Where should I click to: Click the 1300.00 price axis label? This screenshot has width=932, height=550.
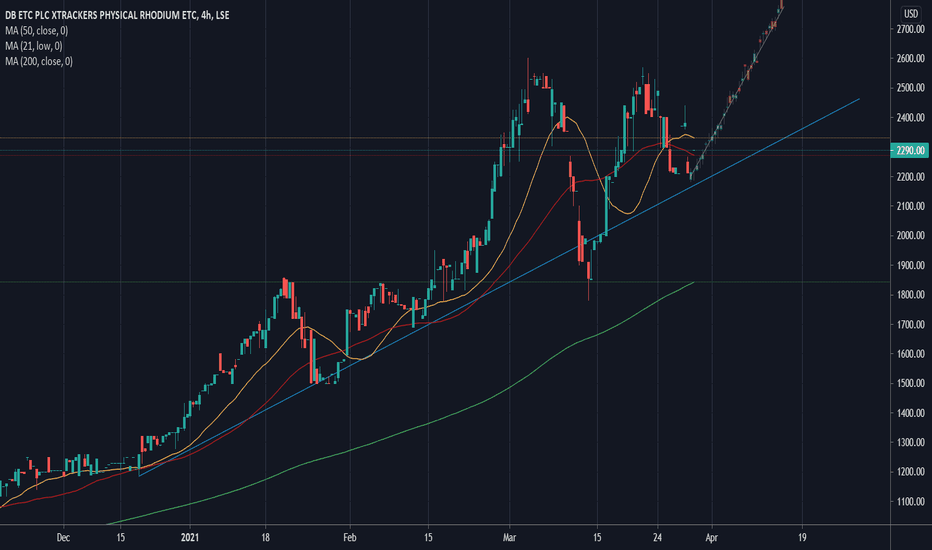pyautogui.click(x=911, y=442)
